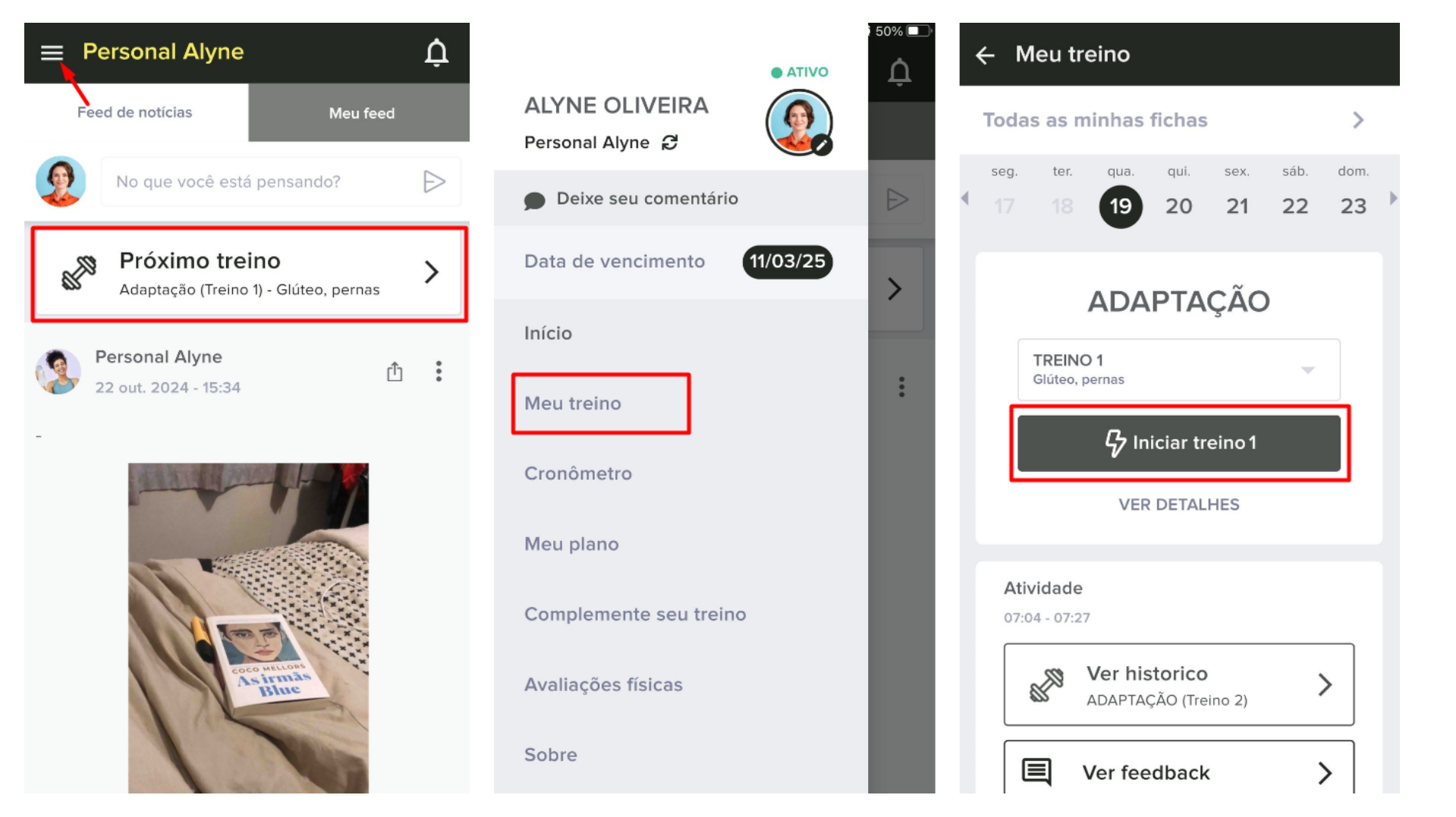Send the post with the paper plane icon
Screen dimensions: 1456x817
[x=434, y=181]
